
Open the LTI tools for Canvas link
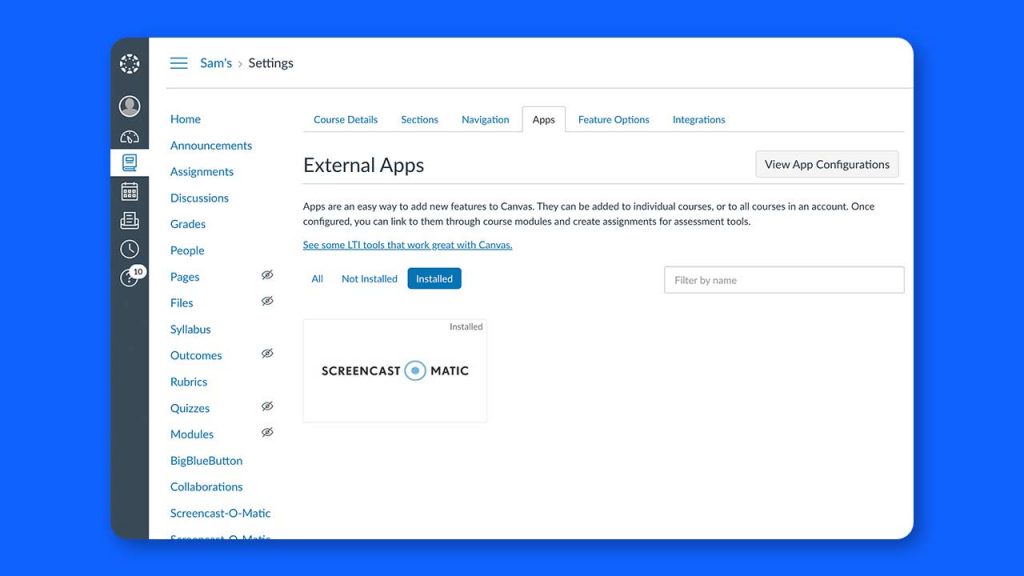coord(407,244)
